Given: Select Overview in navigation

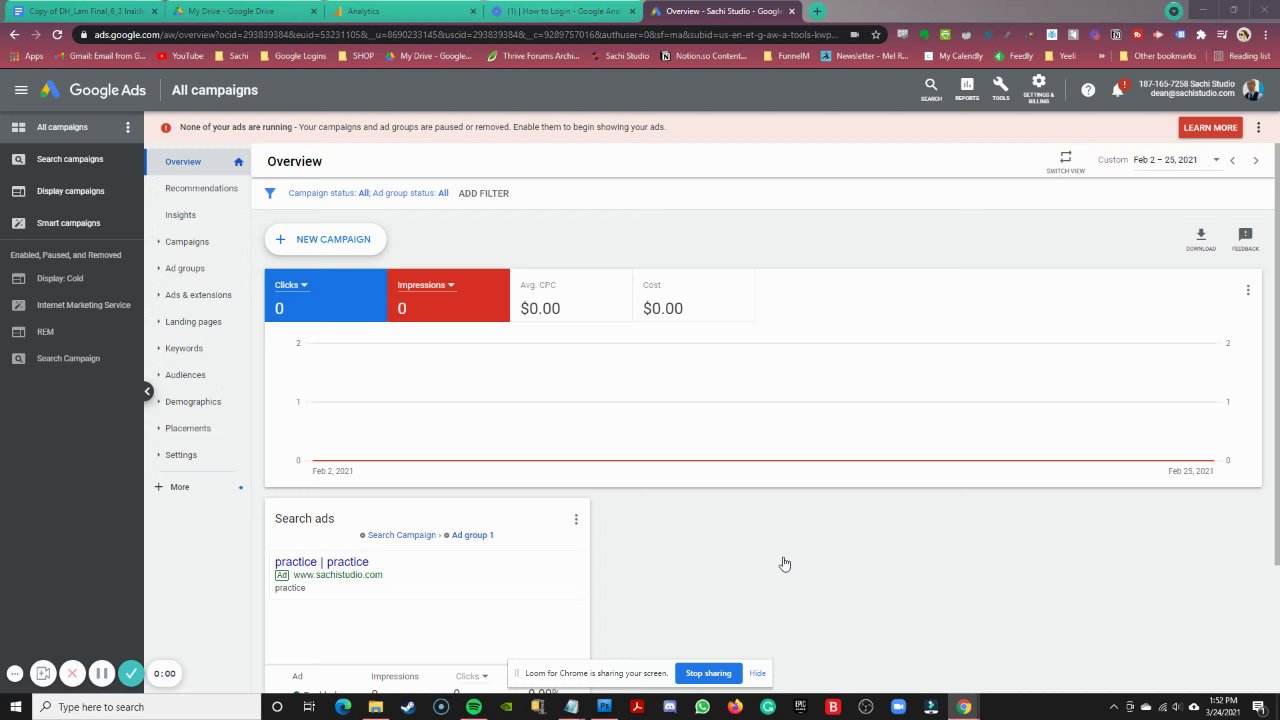Looking at the screenshot, I should pyautogui.click(x=183, y=162).
